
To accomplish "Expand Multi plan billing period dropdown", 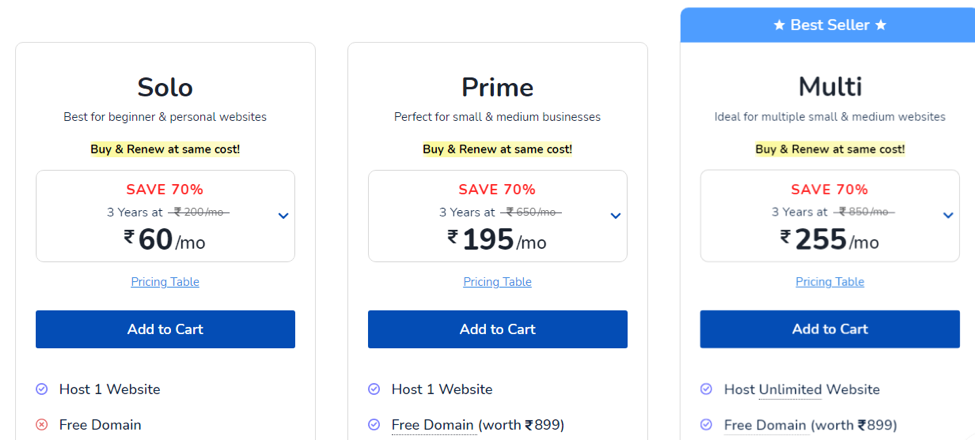I will [948, 216].
